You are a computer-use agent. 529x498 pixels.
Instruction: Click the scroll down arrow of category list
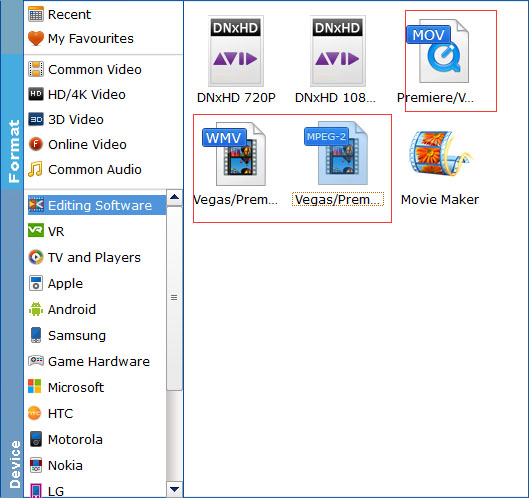174,489
